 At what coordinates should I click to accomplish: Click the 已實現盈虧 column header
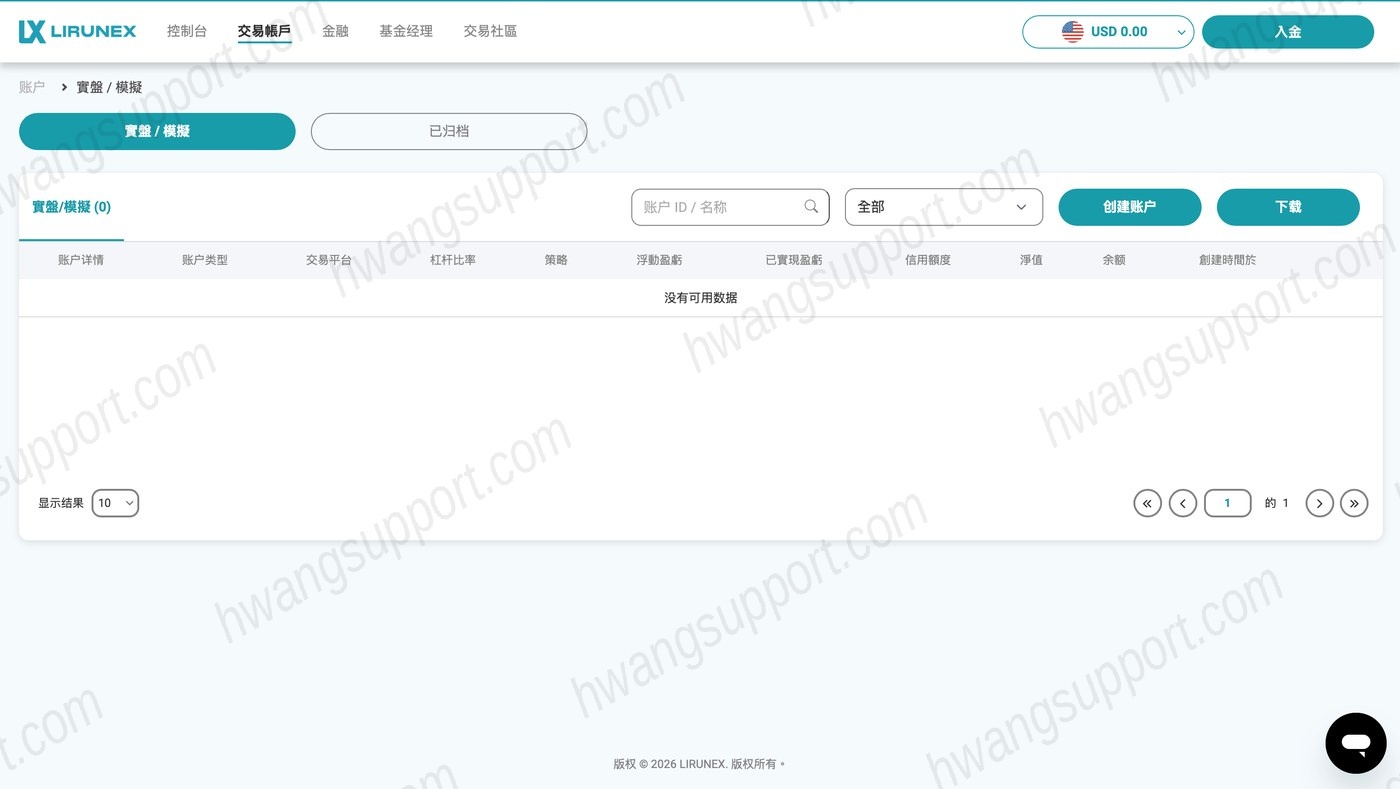click(794, 260)
